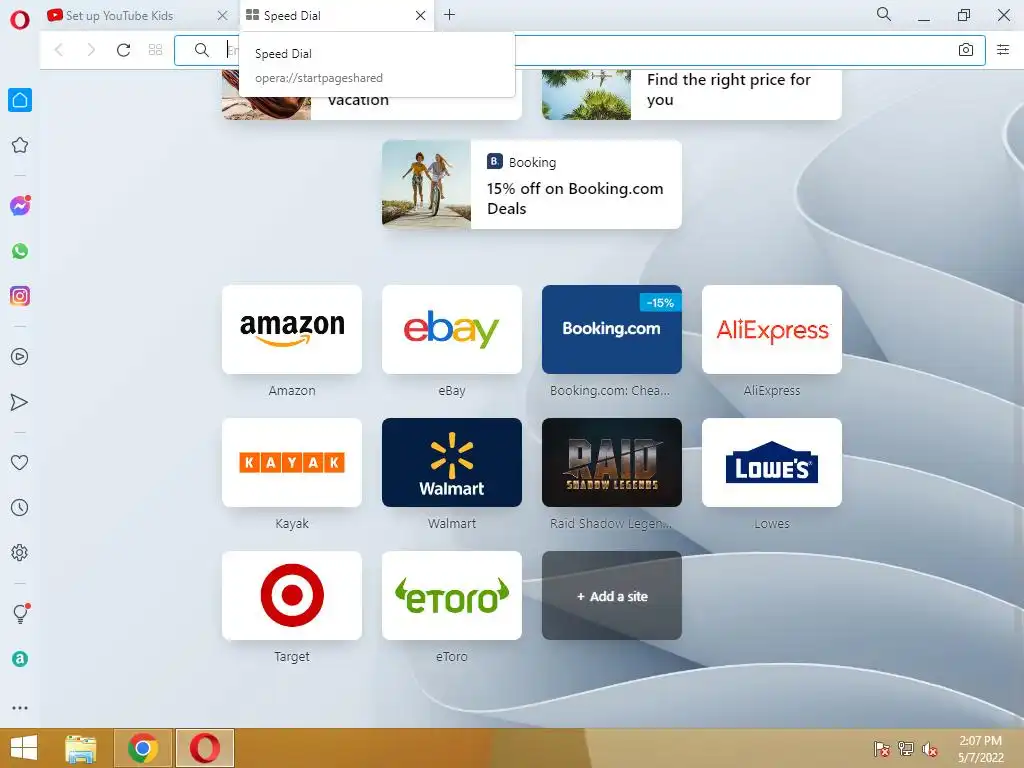The width and height of the screenshot is (1024, 768).
Task: Go forward with the forward arrow
Action: pos(91,50)
